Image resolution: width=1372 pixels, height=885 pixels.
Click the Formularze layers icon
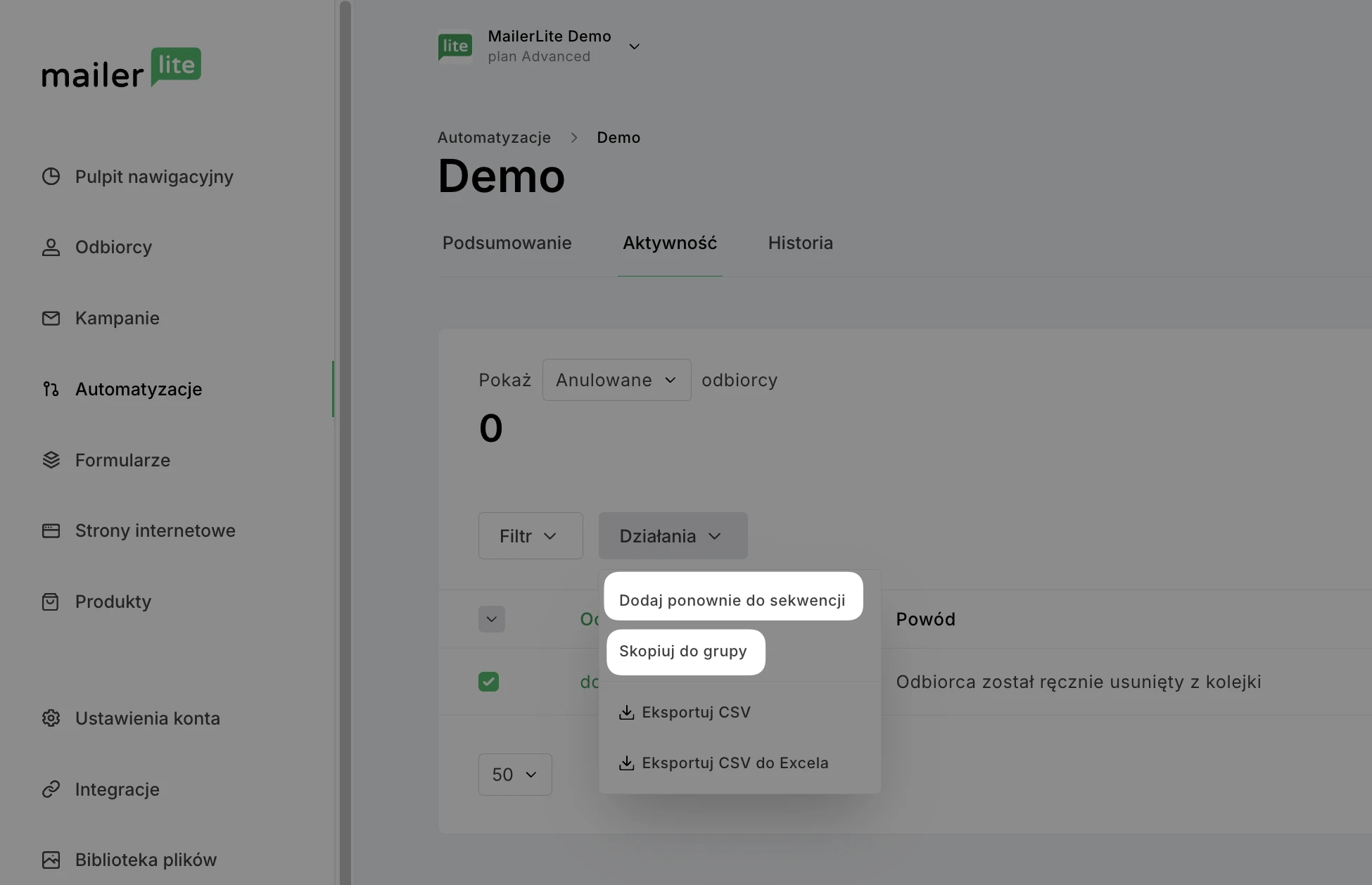(x=51, y=460)
